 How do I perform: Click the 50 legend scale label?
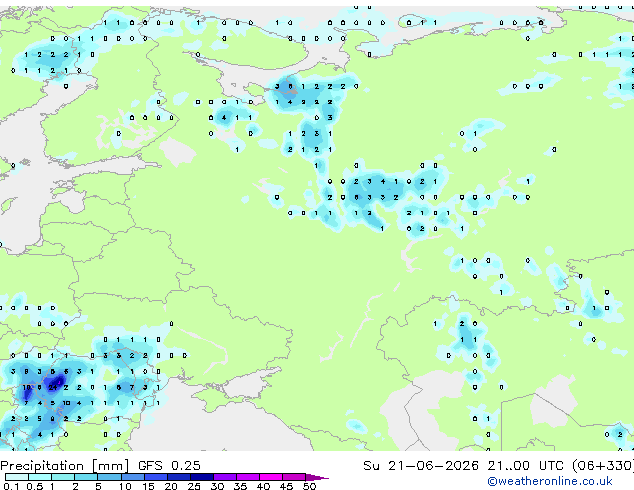(309, 486)
